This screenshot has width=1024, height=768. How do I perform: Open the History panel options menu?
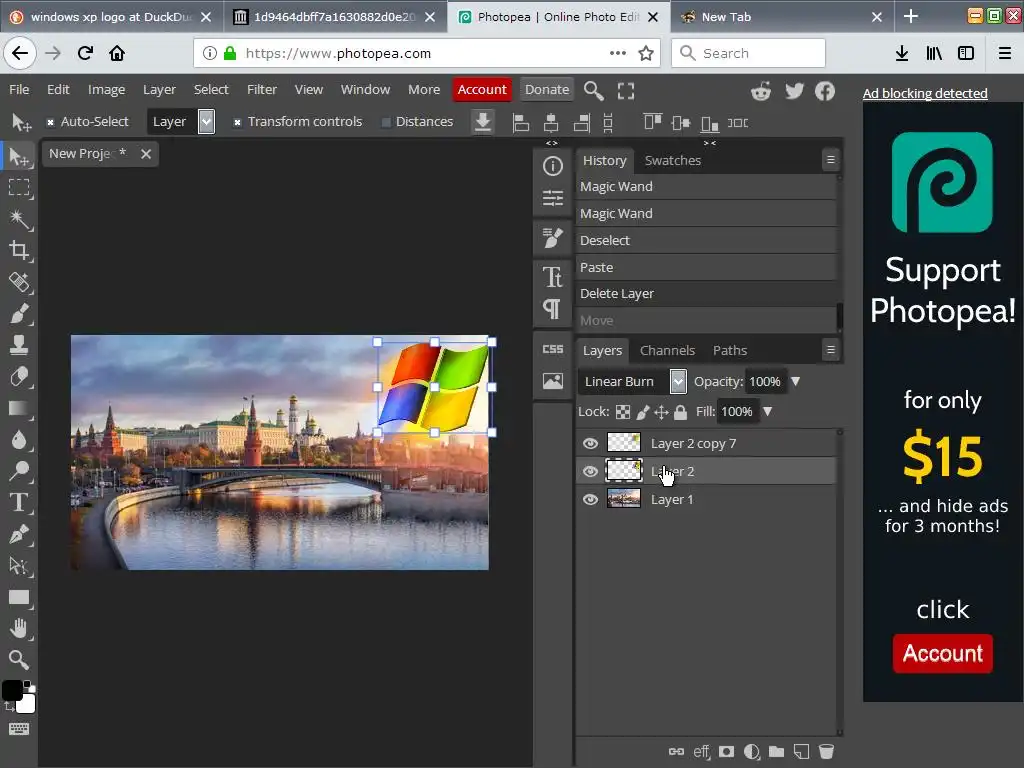coord(831,159)
